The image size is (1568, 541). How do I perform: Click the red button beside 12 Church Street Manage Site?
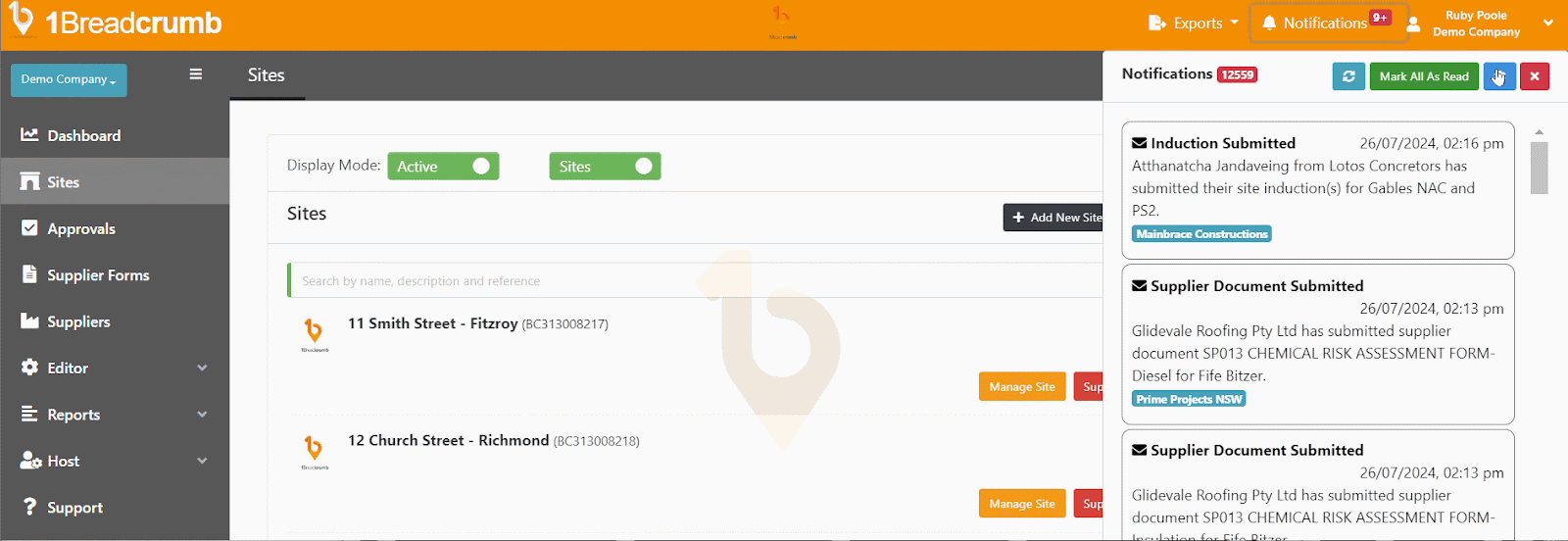point(1089,504)
